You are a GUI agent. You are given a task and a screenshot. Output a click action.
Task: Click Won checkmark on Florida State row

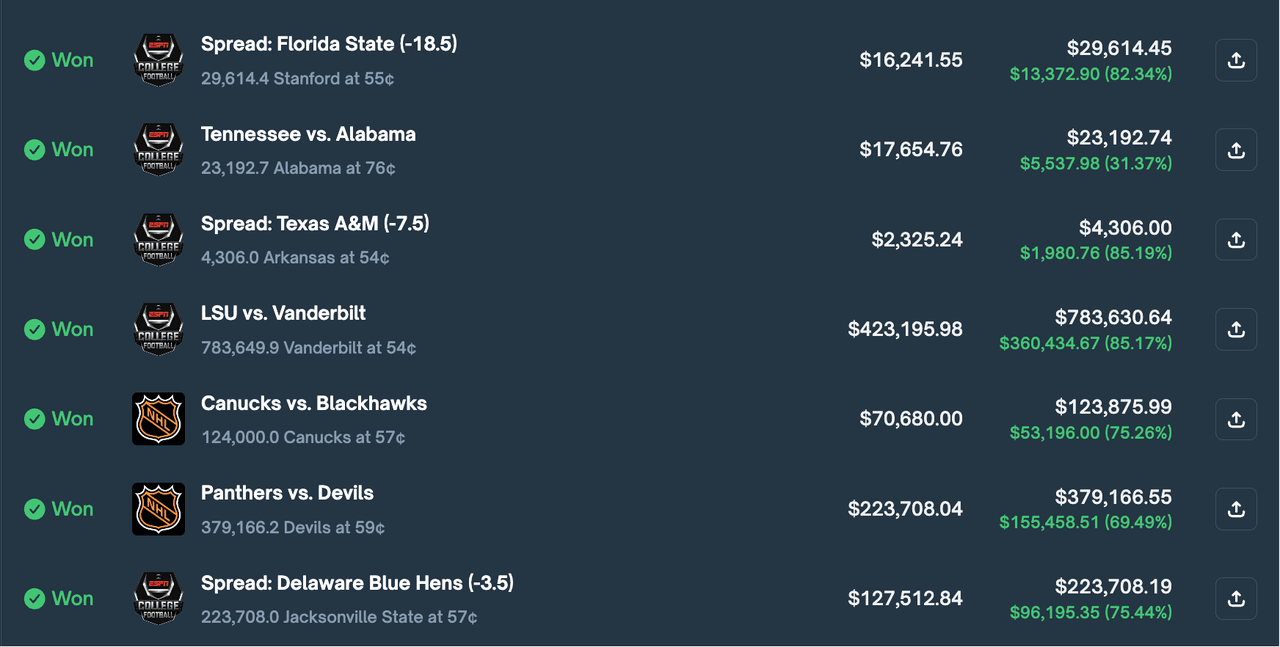35,60
